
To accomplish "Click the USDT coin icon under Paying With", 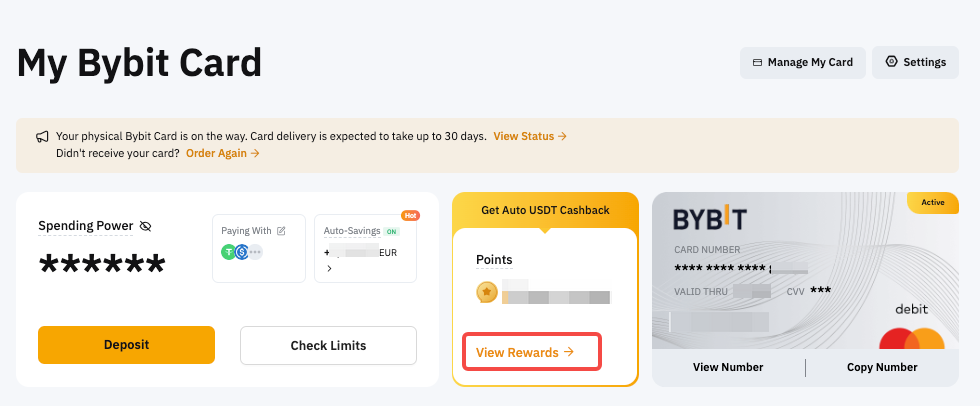I will click(229, 252).
